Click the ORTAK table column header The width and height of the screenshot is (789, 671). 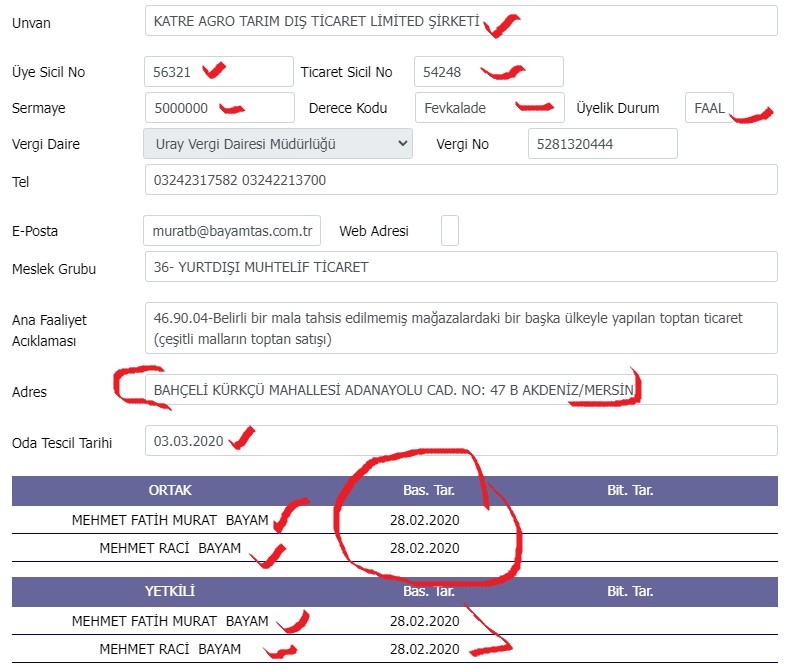click(170, 490)
